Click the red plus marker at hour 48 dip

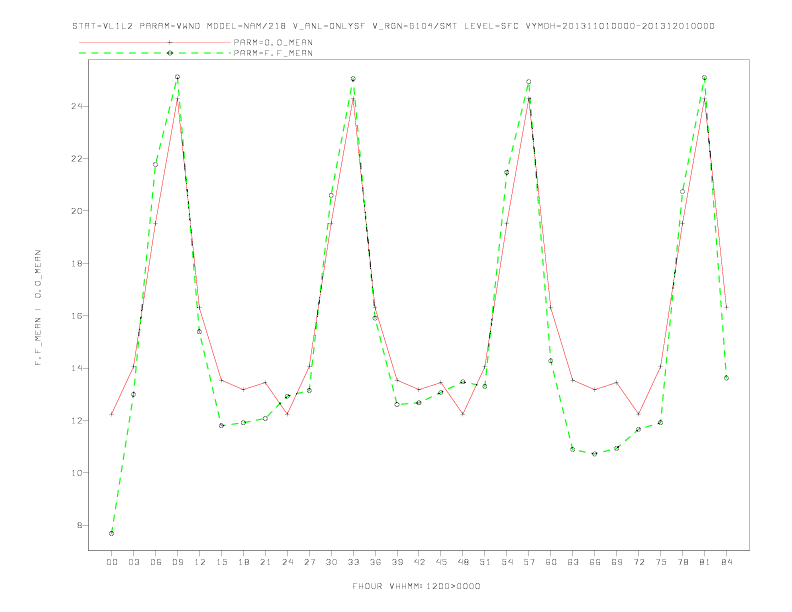pos(463,414)
